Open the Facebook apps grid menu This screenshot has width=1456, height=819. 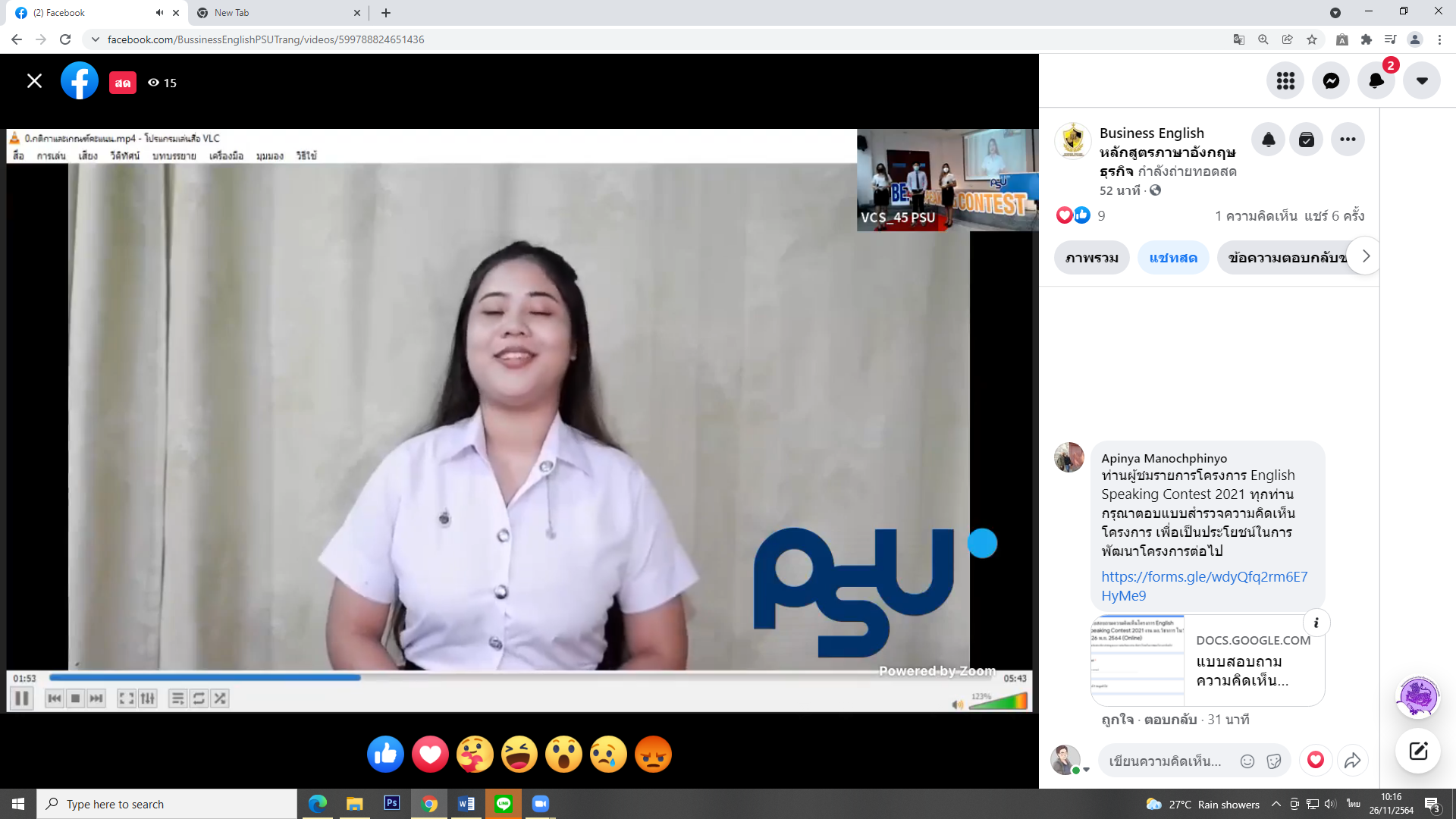(1285, 81)
